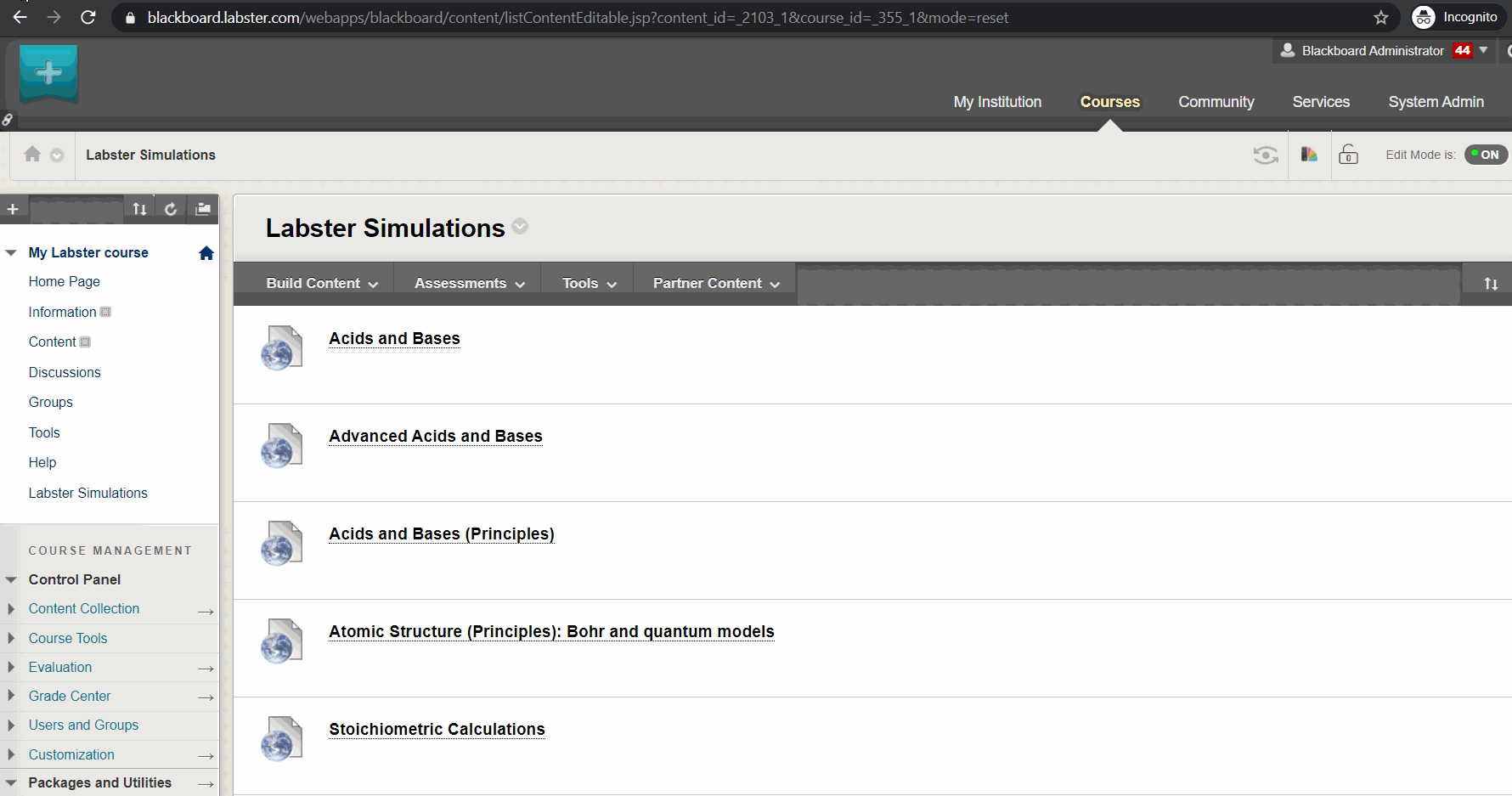Open Atomic Structure Bohr and quantum models link
Image resolution: width=1512 pixels, height=796 pixels.
(551, 631)
